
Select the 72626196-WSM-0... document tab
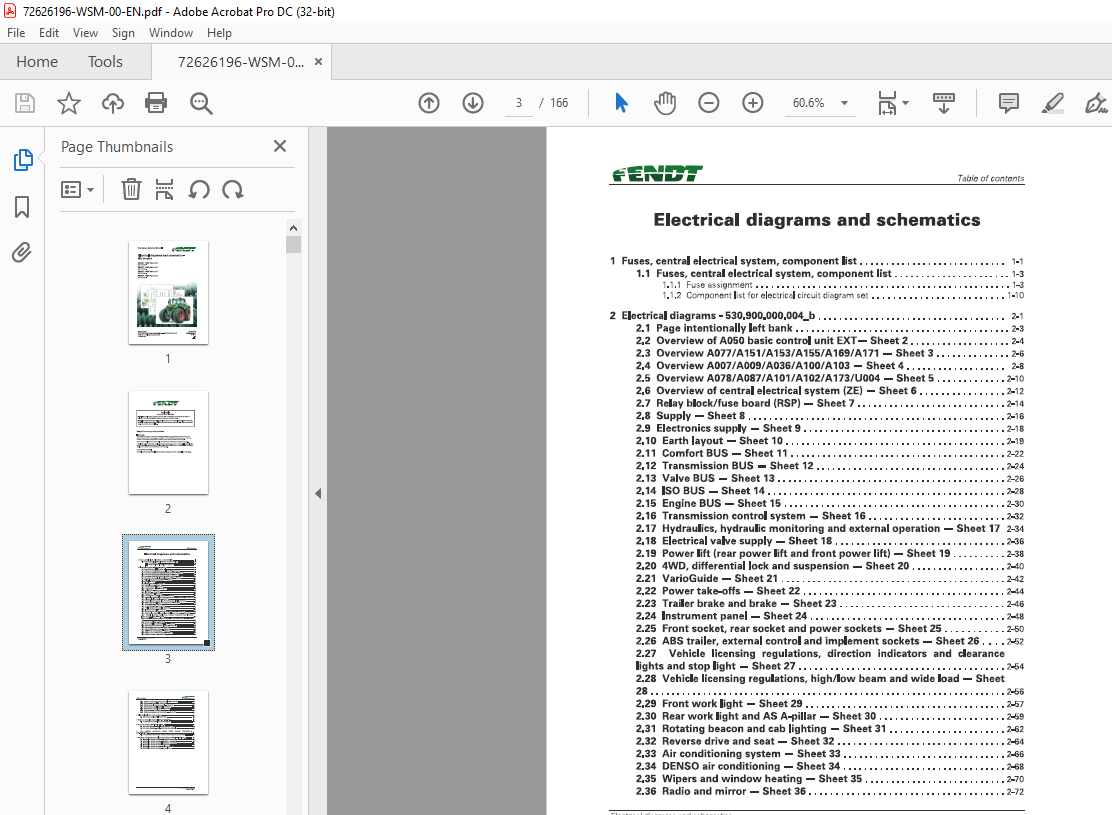pyautogui.click(x=241, y=62)
